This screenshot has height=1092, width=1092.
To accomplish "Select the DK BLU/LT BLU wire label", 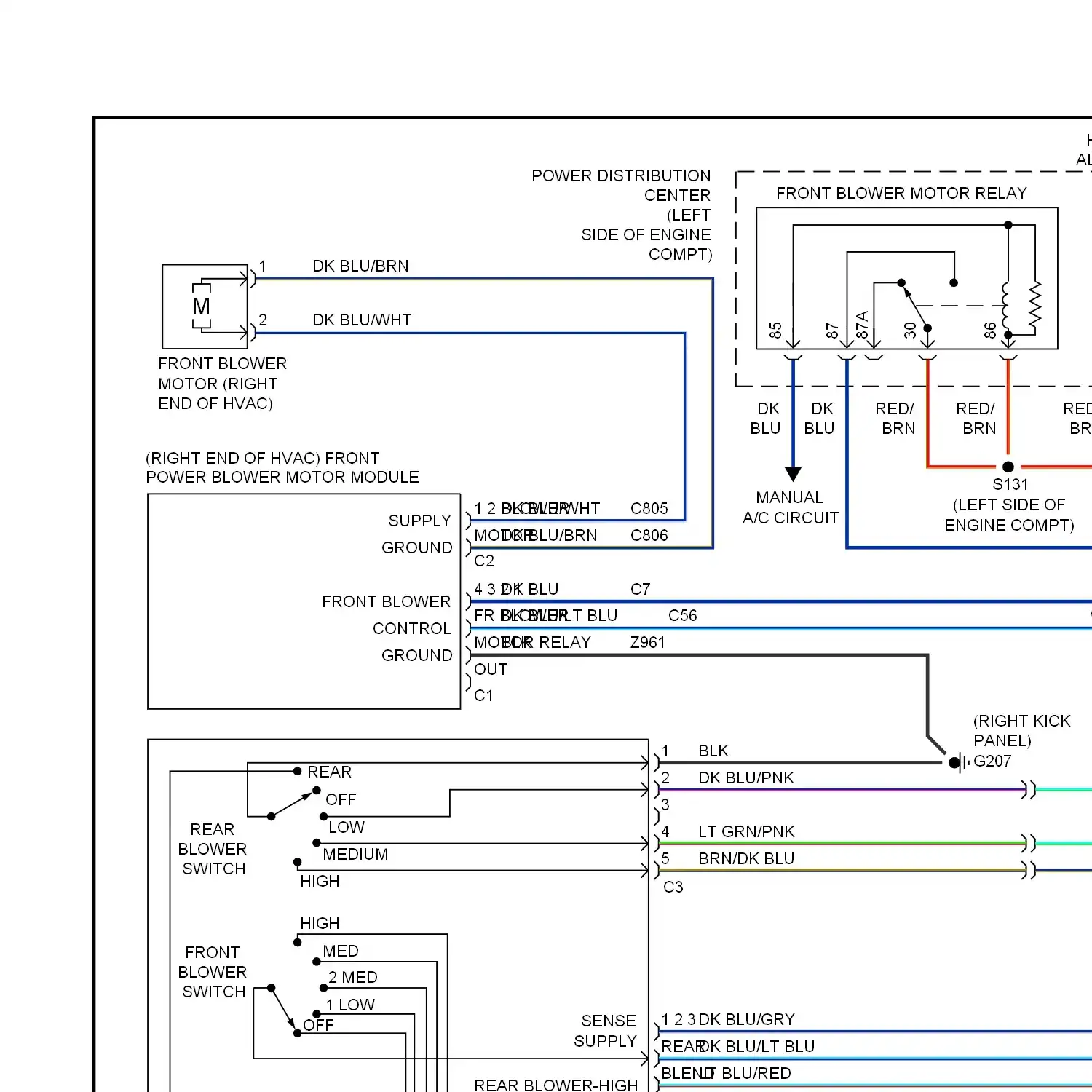I will click(x=756, y=1047).
